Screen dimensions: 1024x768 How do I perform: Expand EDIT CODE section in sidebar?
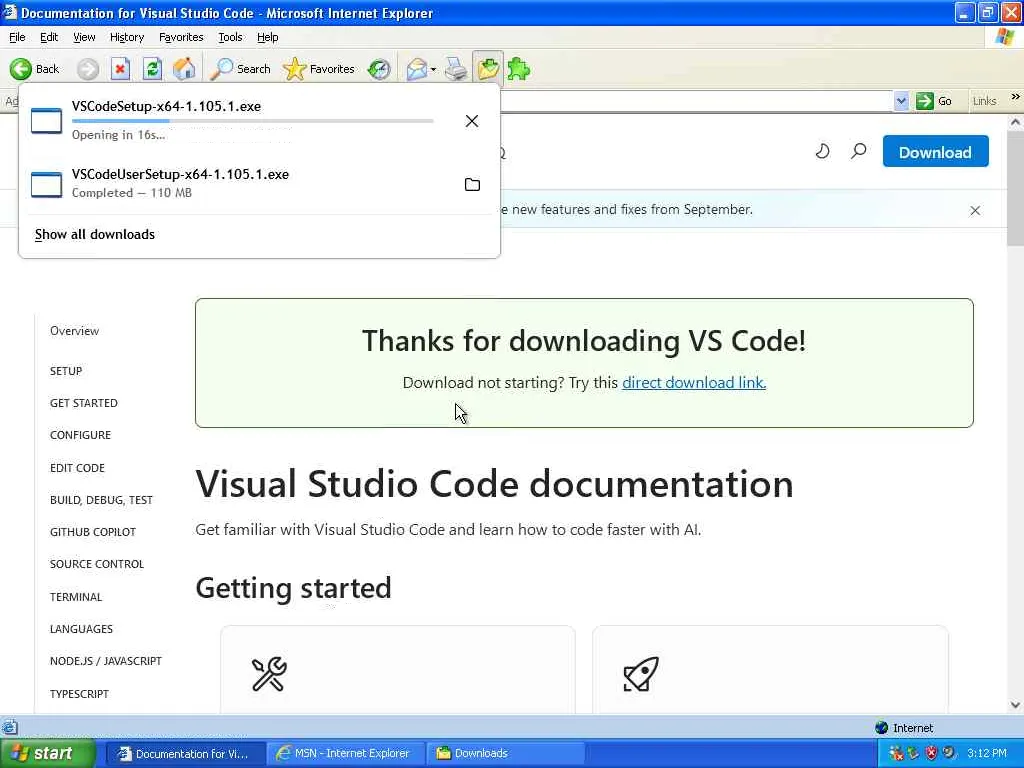pos(77,468)
